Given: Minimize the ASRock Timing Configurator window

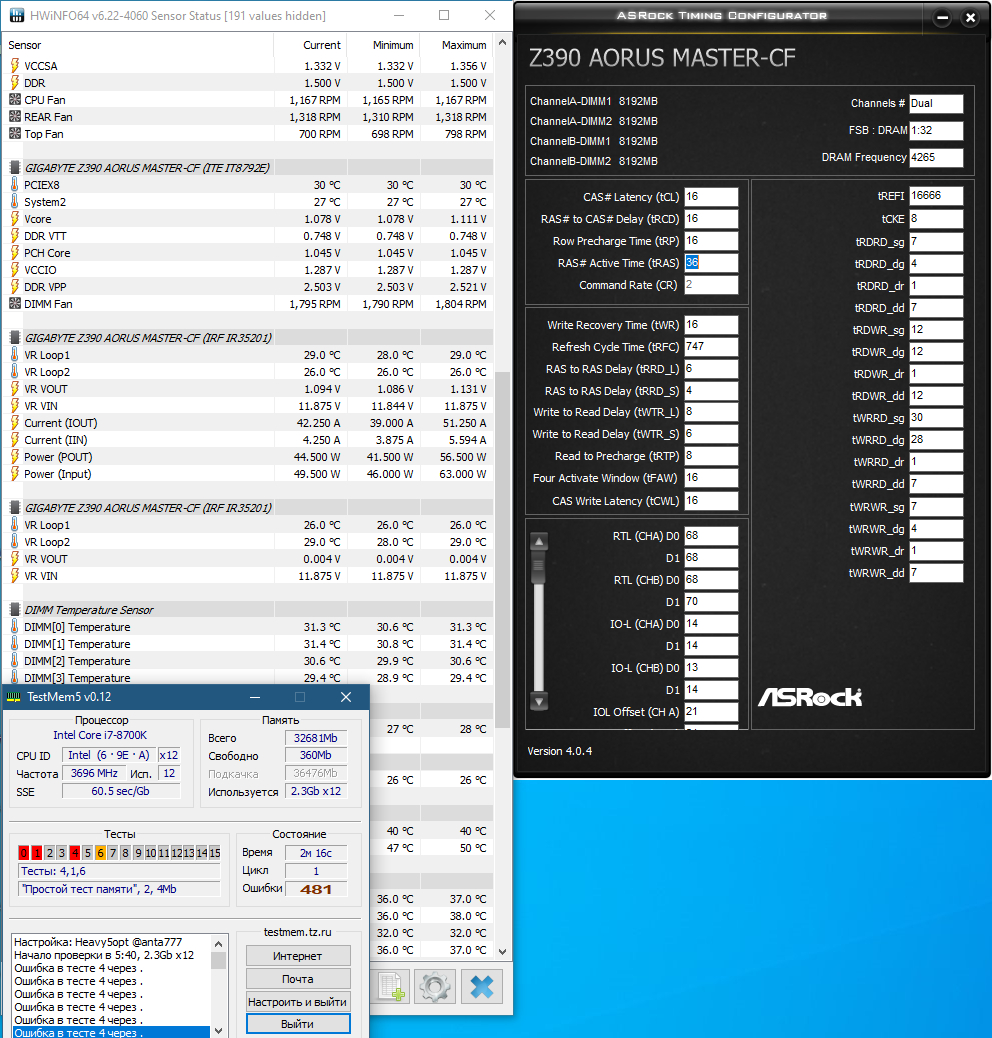Looking at the screenshot, I should click(x=942, y=18).
